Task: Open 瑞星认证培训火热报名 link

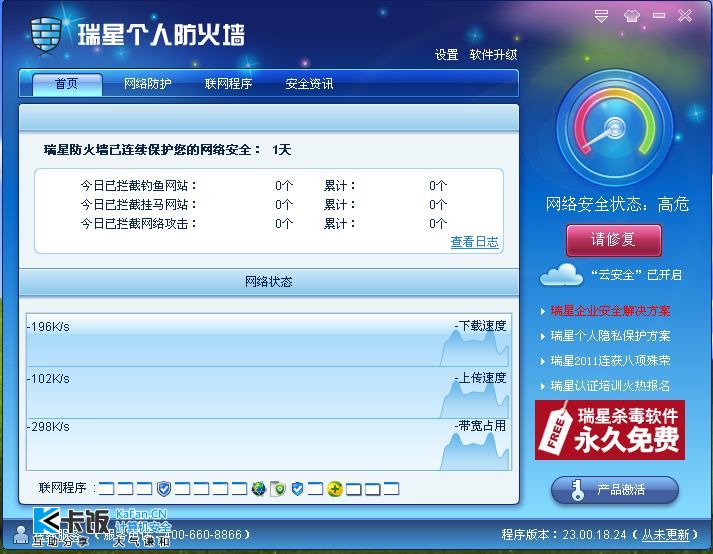Action: point(610,386)
